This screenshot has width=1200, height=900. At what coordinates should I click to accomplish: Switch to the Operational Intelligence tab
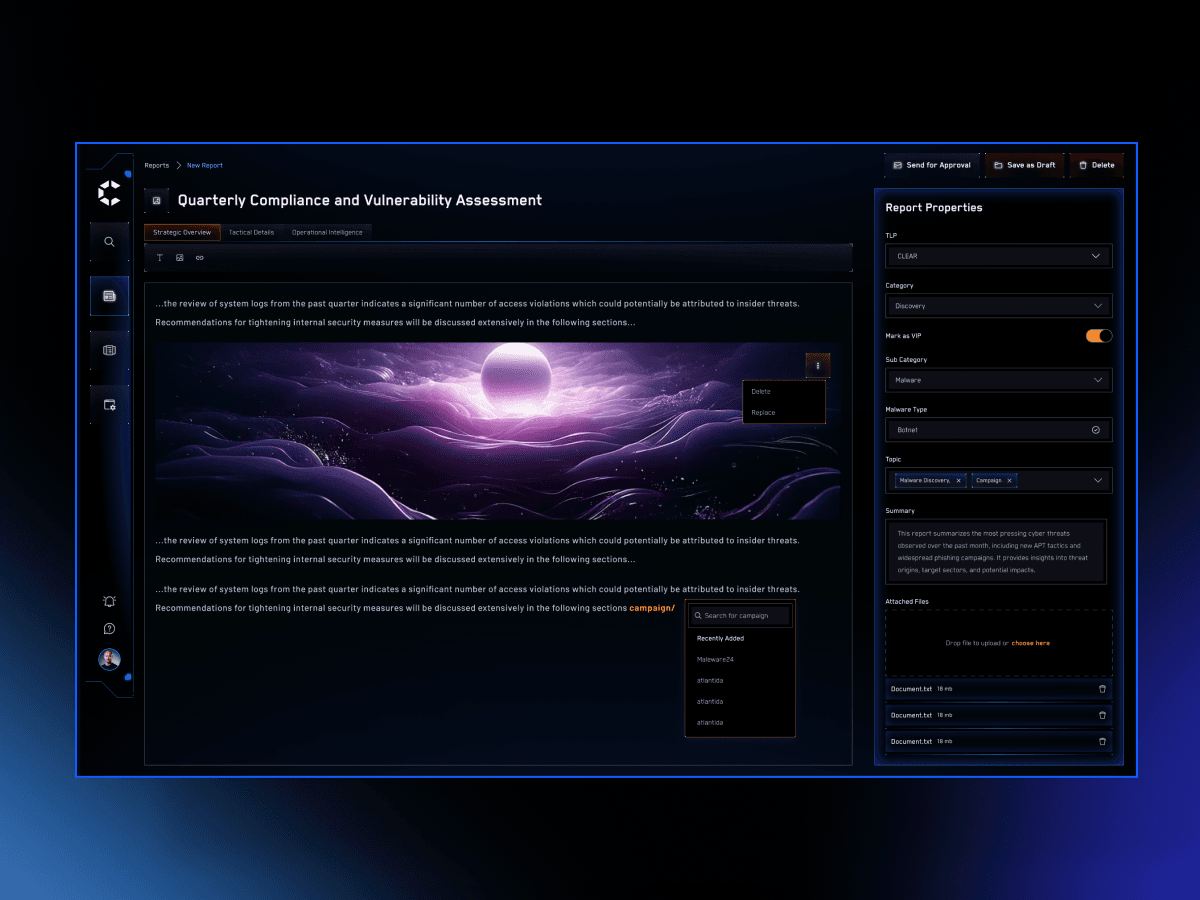(327, 232)
